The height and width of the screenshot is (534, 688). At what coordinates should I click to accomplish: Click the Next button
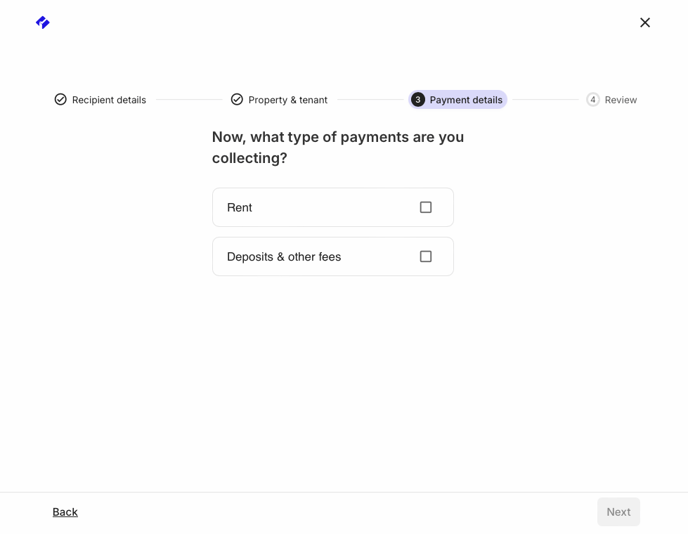click(x=618, y=512)
